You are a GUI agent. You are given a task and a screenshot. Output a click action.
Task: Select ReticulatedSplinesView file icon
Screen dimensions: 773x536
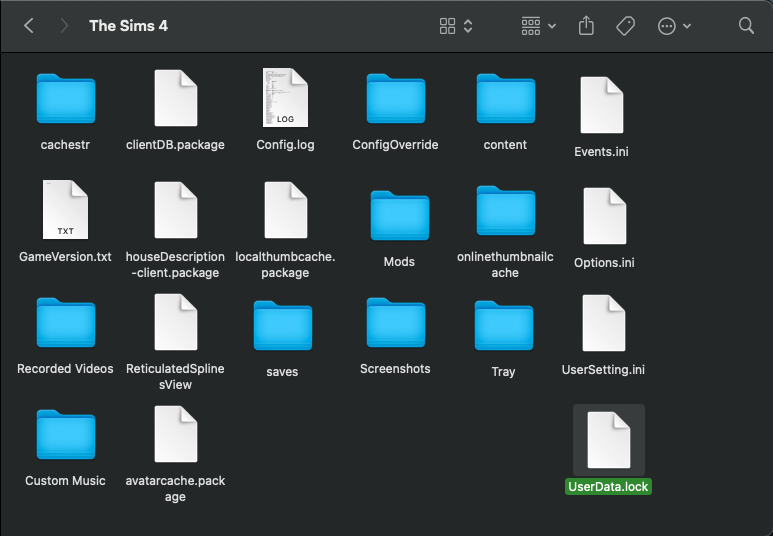pyautogui.click(x=176, y=322)
